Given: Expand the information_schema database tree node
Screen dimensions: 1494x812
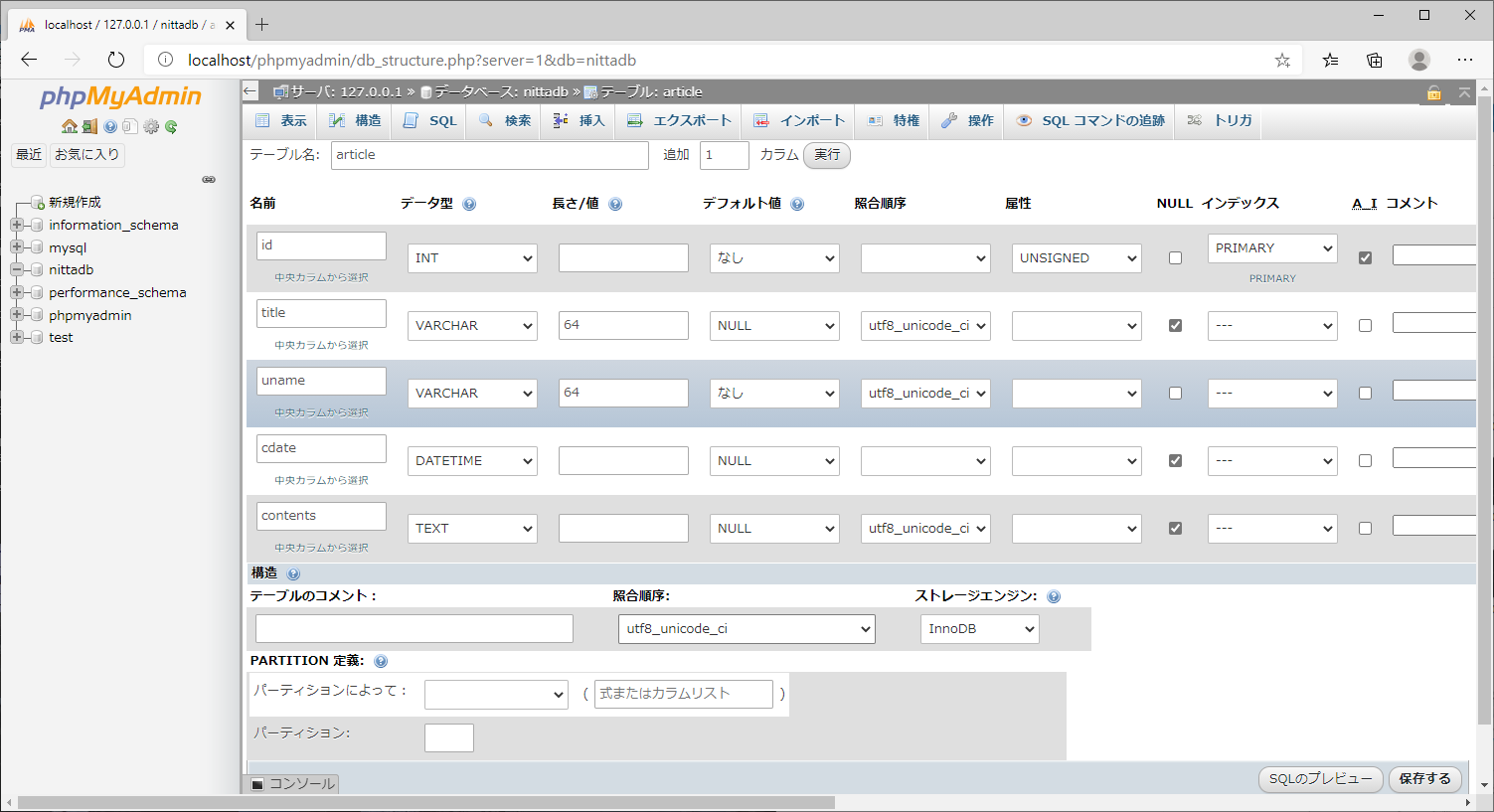Looking at the screenshot, I should [x=17, y=225].
